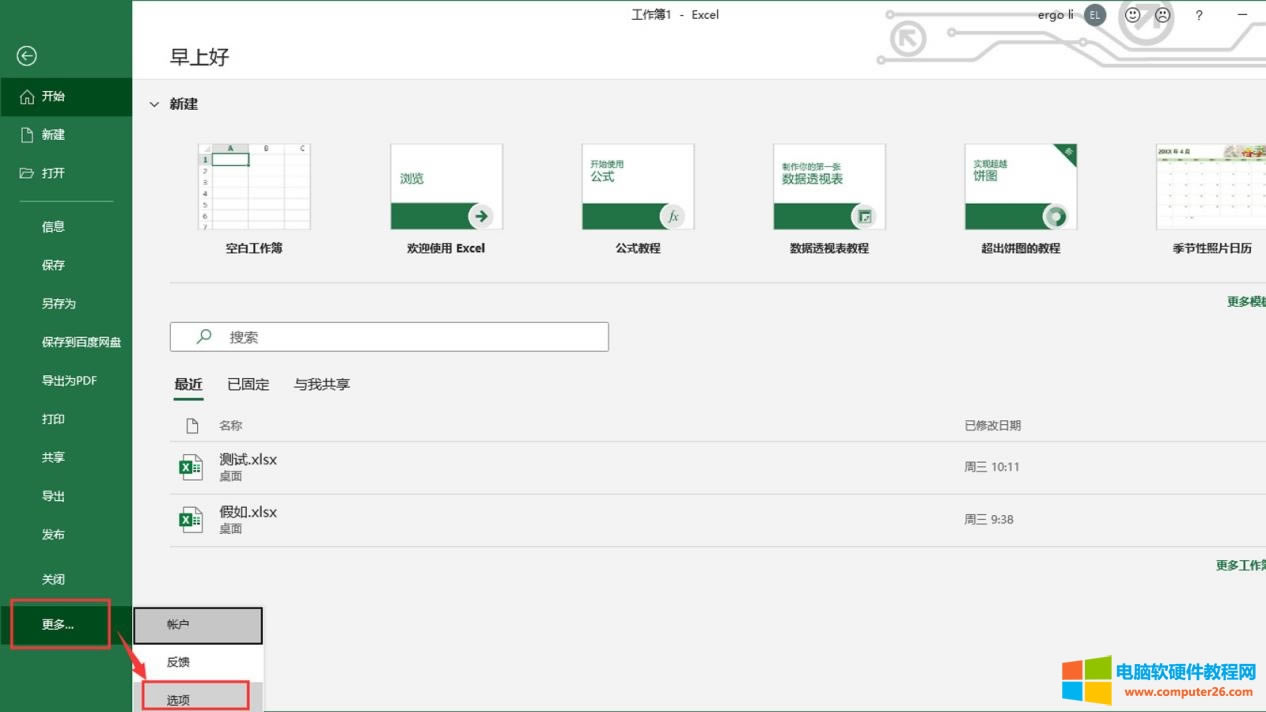Viewport: 1266px width, 712px height.
Task: Click 关闭 in the sidebar
Action: click(66, 579)
